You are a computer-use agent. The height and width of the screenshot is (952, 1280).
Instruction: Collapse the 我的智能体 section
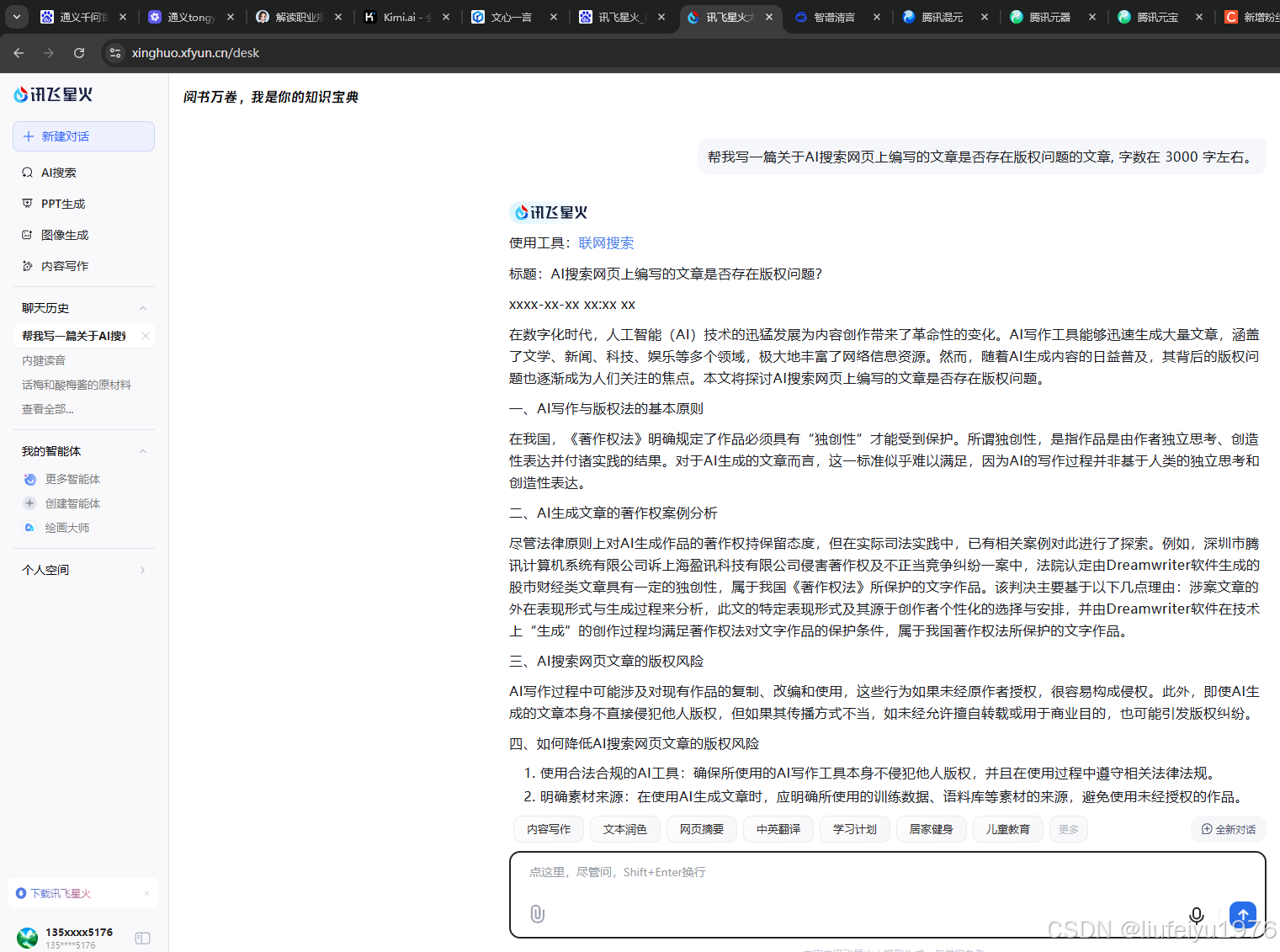[x=143, y=451]
